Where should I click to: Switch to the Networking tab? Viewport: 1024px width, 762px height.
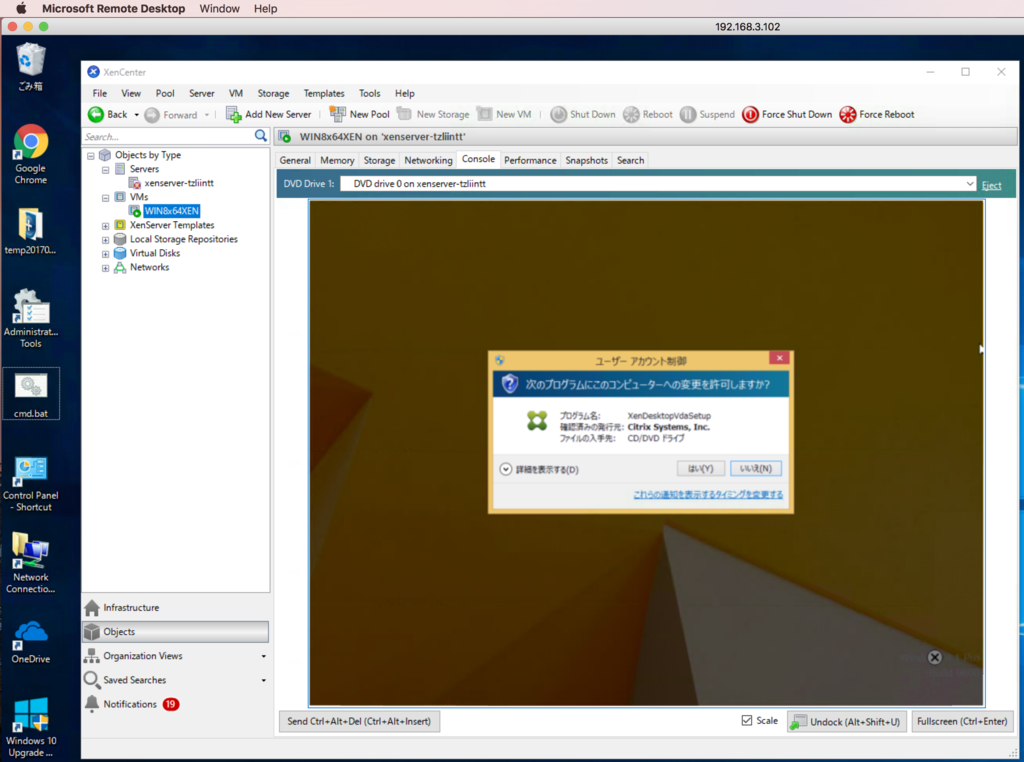point(428,160)
